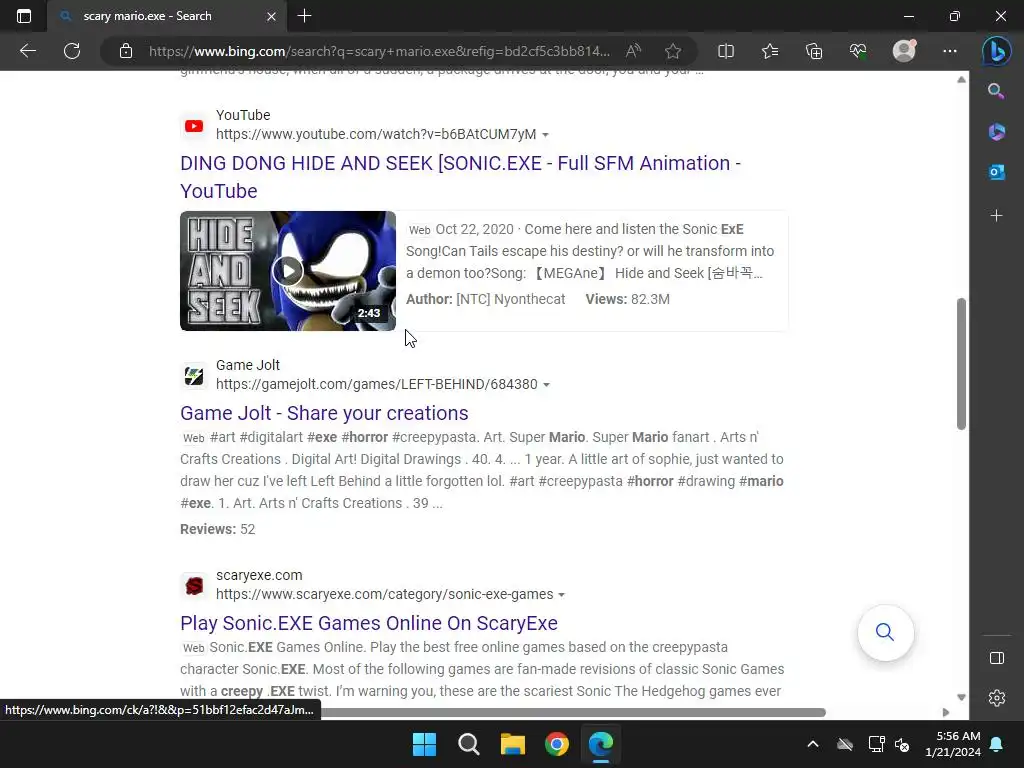Viewport: 1024px width, 768px height.
Task: Click the scroll down arrow
Action: click(x=961, y=697)
